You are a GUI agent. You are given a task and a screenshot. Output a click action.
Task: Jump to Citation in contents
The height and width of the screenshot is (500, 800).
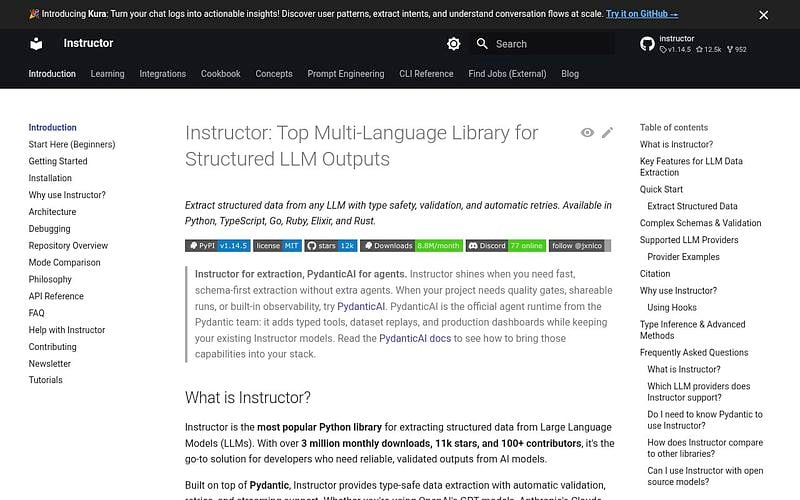click(655, 273)
